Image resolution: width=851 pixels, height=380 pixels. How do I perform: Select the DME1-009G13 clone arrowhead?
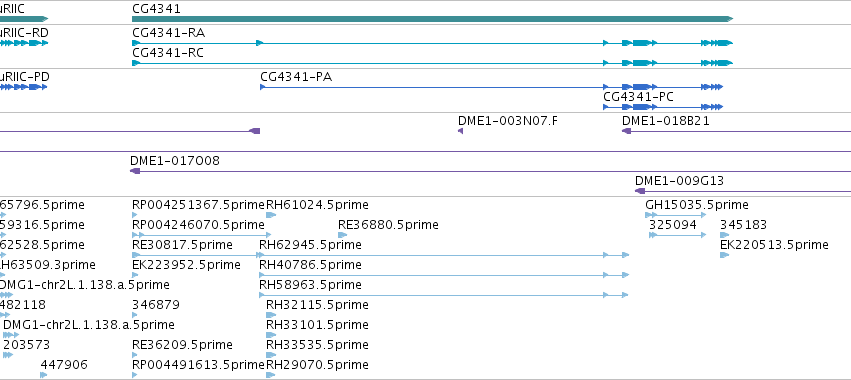[x=640, y=191]
